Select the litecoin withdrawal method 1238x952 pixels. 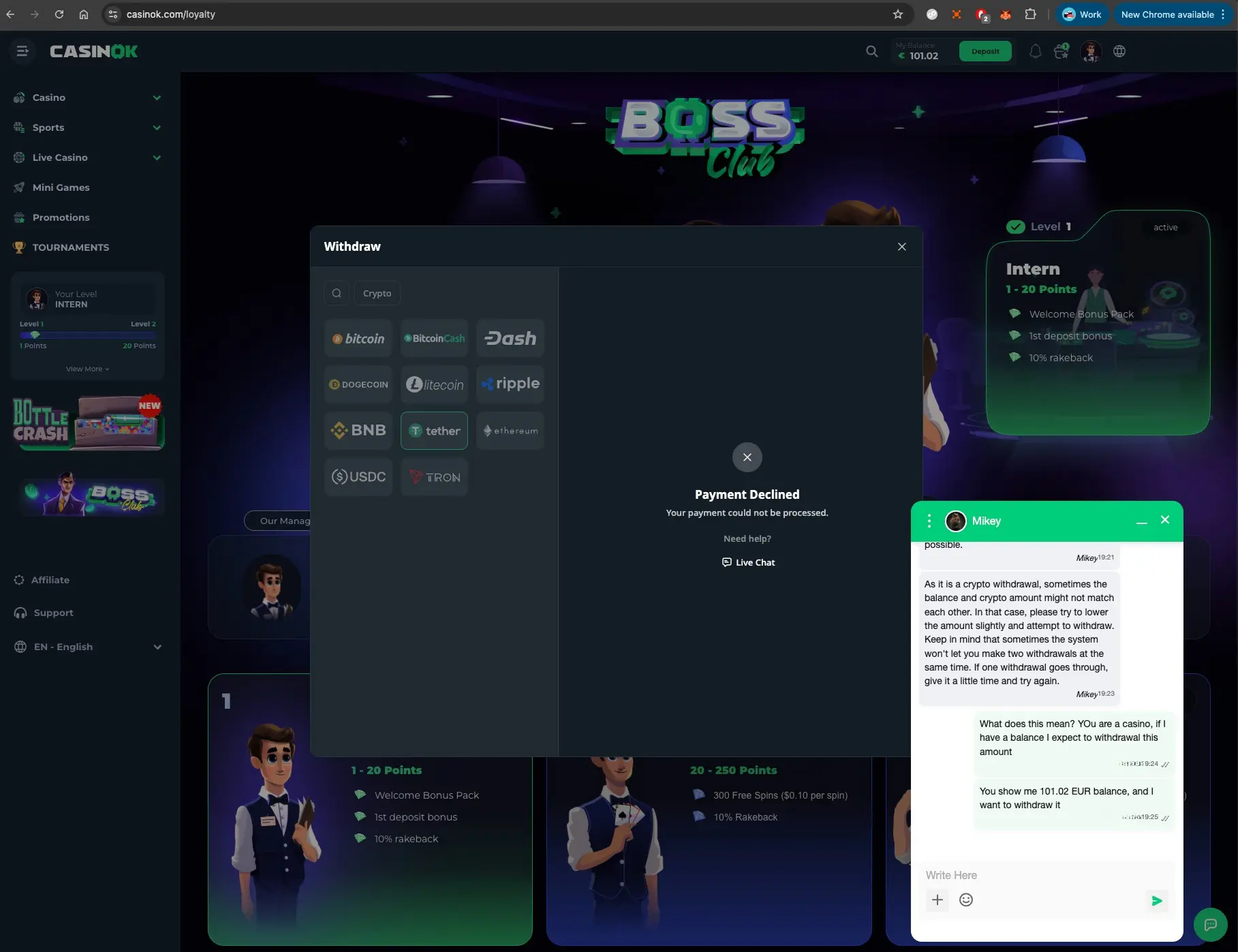(434, 384)
